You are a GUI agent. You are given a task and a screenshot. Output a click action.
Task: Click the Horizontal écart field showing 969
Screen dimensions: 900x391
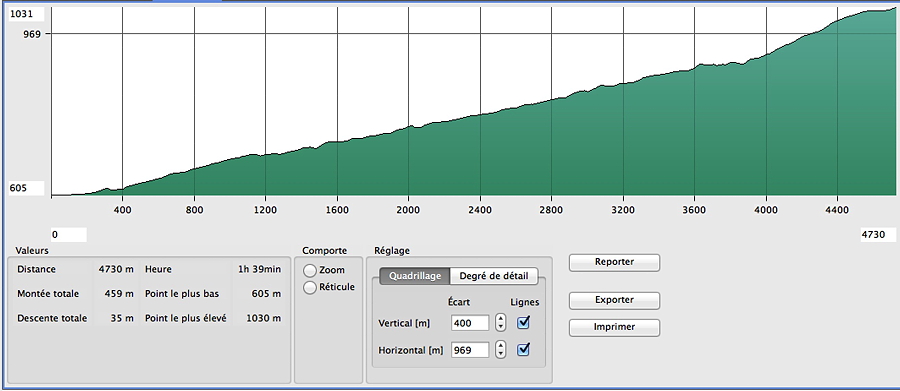click(x=470, y=350)
